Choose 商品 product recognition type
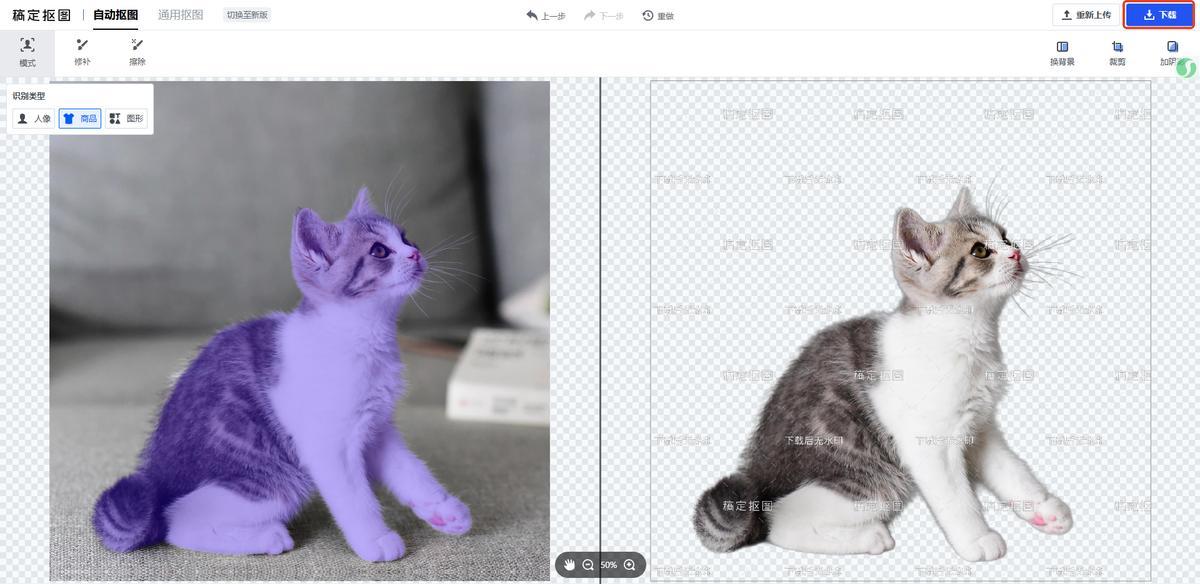This screenshot has height=584, width=1200. click(80, 119)
